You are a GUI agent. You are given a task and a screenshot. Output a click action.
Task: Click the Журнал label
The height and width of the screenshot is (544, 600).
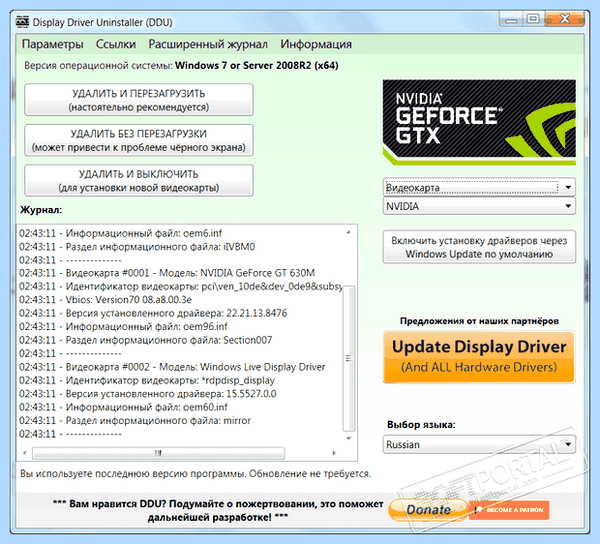[41, 210]
